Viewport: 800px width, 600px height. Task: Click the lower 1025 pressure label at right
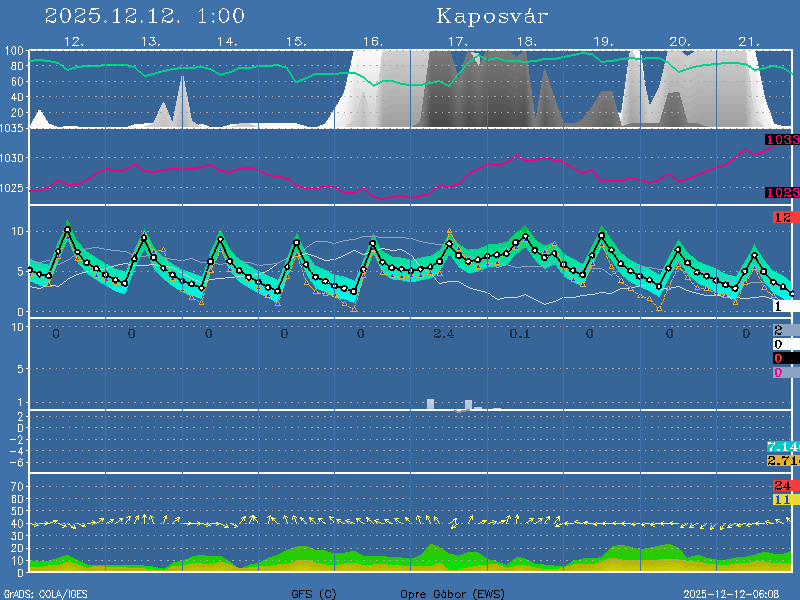click(782, 192)
